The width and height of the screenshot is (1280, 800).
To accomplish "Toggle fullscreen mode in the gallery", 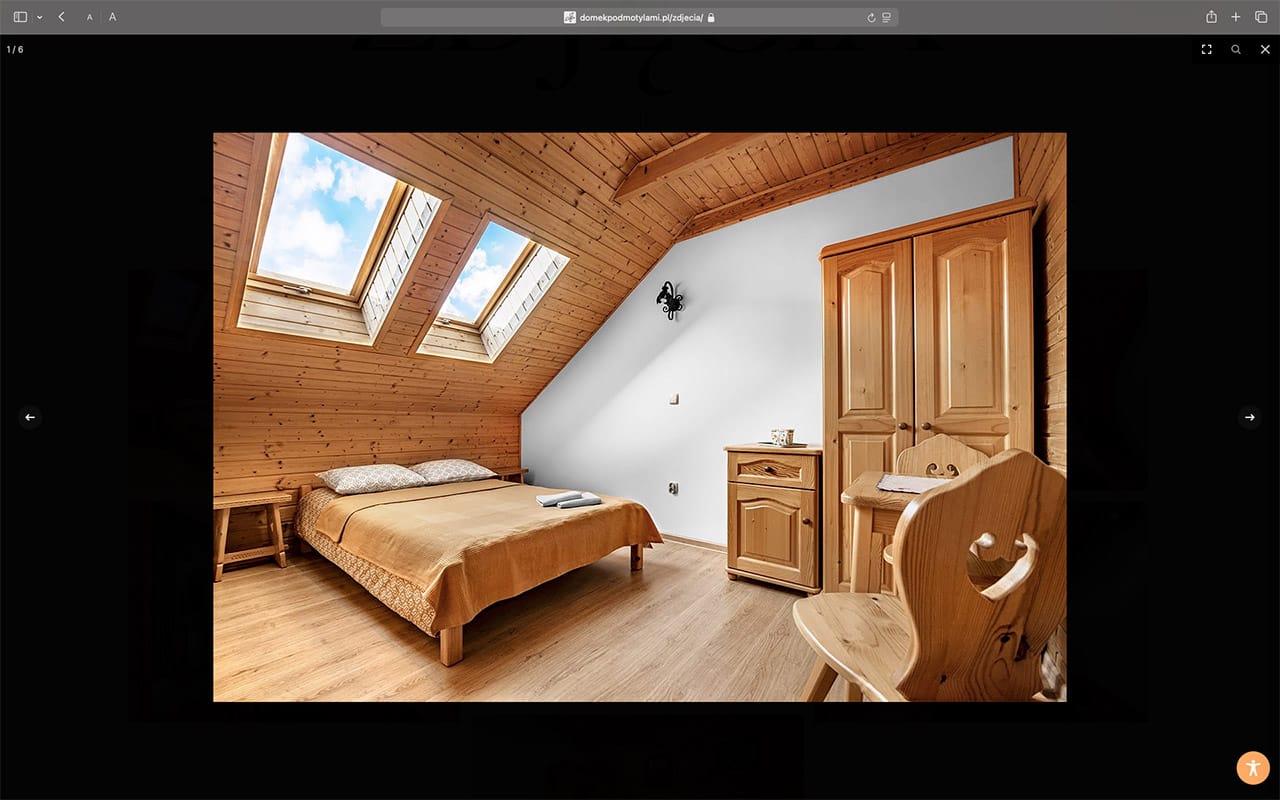I will pyautogui.click(x=1207, y=49).
